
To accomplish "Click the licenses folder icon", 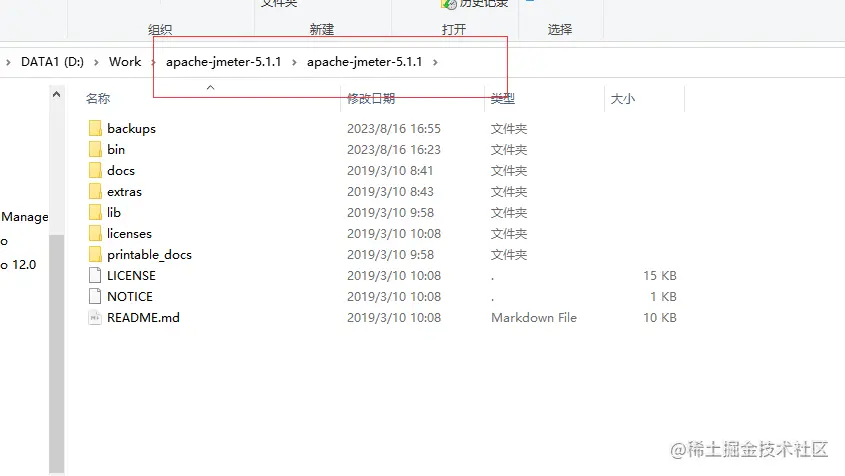I will click(x=95, y=233).
